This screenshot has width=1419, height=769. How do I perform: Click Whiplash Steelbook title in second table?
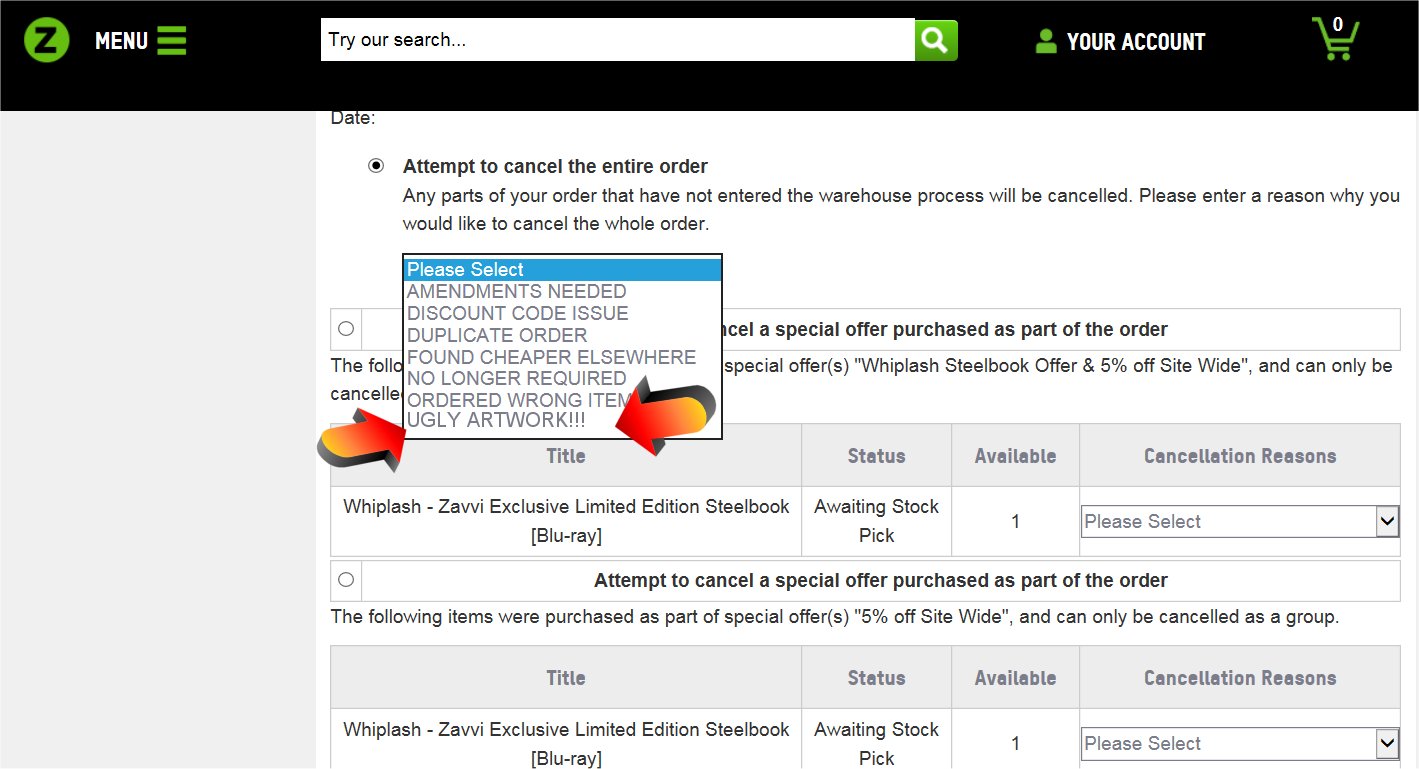[566, 744]
